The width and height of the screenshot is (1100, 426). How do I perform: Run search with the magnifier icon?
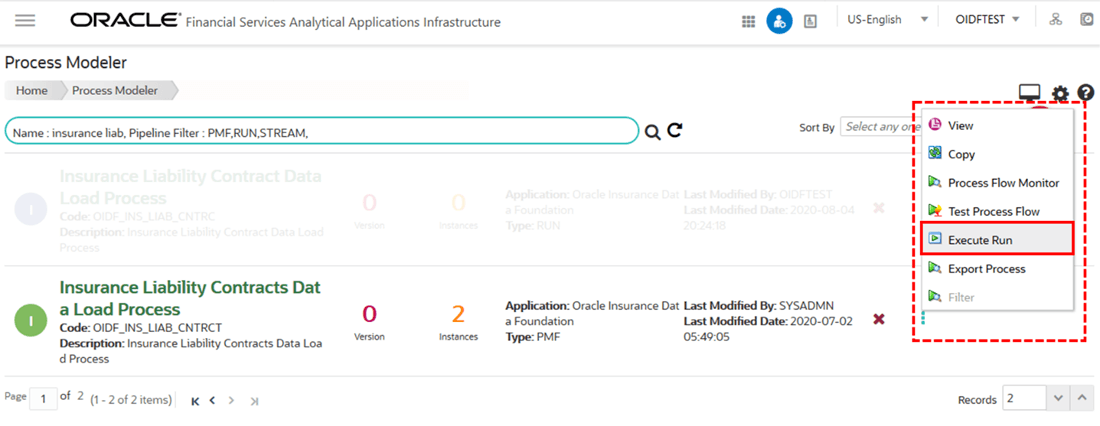pos(652,132)
